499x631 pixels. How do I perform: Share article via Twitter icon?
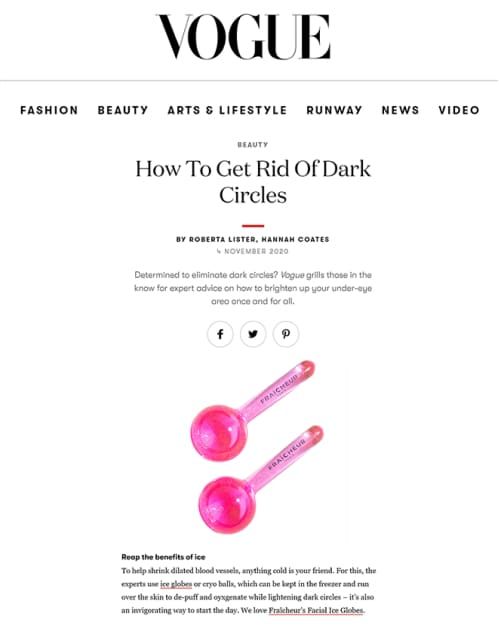point(253,334)
